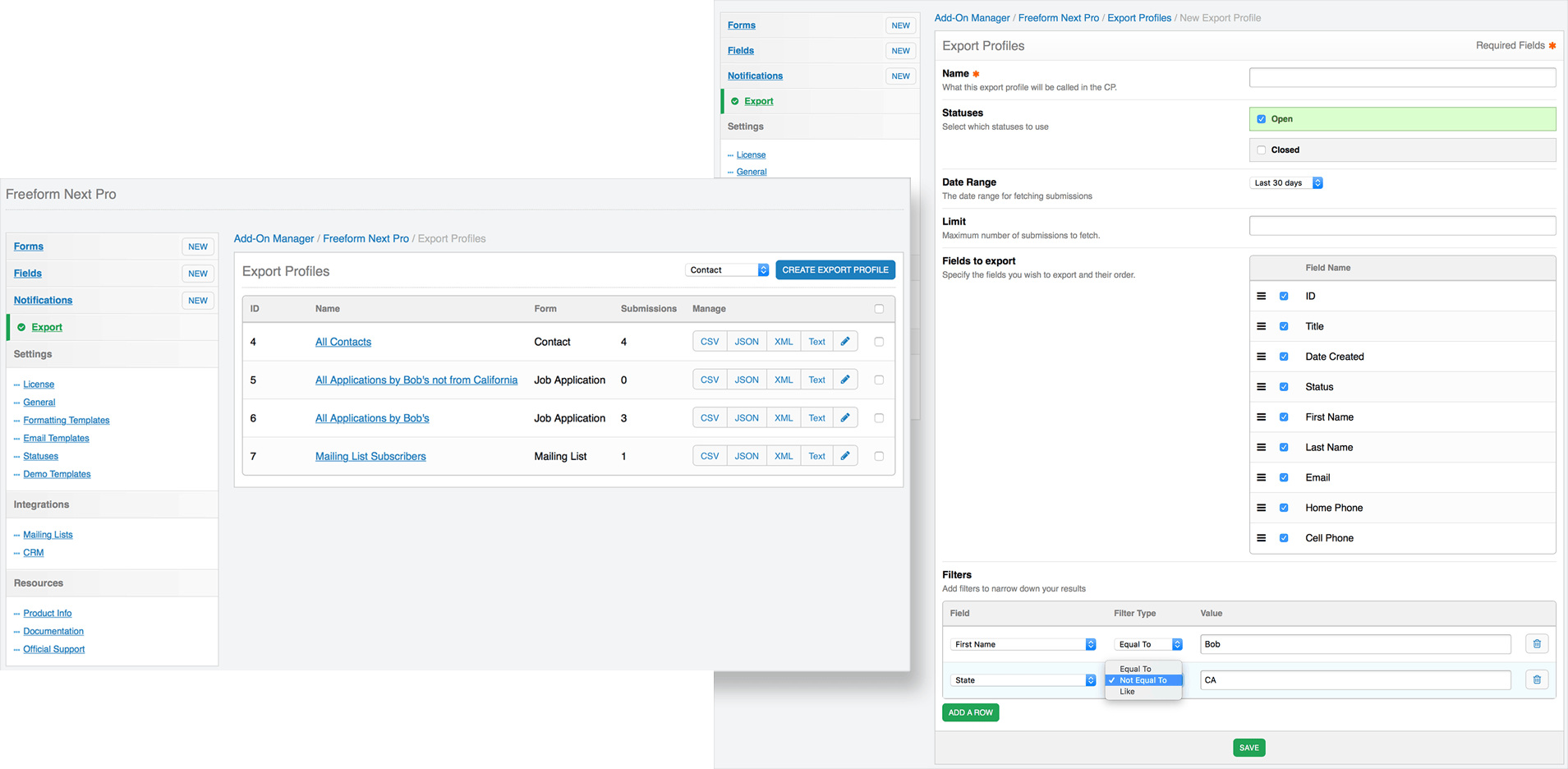Grab the Home Phone reorder handle
1568x769 pixels.
coord(1262,508)
